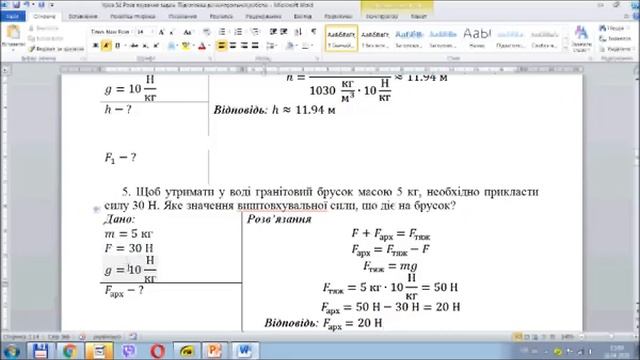The width and height of the screenshot is (640, 360).
Task: Increase font size with Grow Font icon
Action: (162, 32)
